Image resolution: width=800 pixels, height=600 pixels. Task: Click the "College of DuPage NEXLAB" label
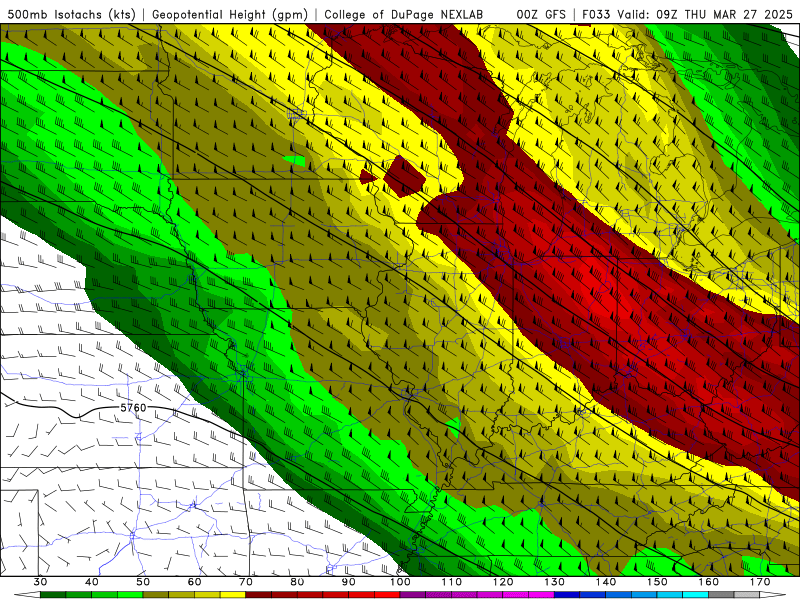[403, 14]
